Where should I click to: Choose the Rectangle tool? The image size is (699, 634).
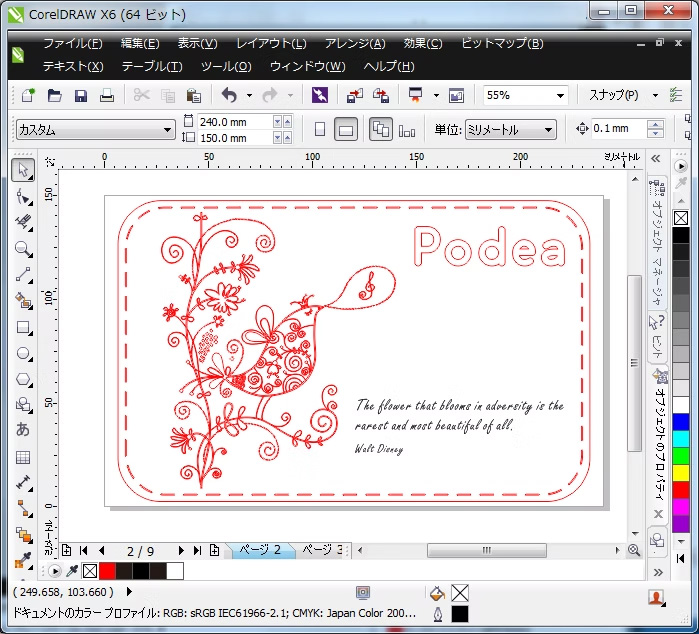(23, 327)
